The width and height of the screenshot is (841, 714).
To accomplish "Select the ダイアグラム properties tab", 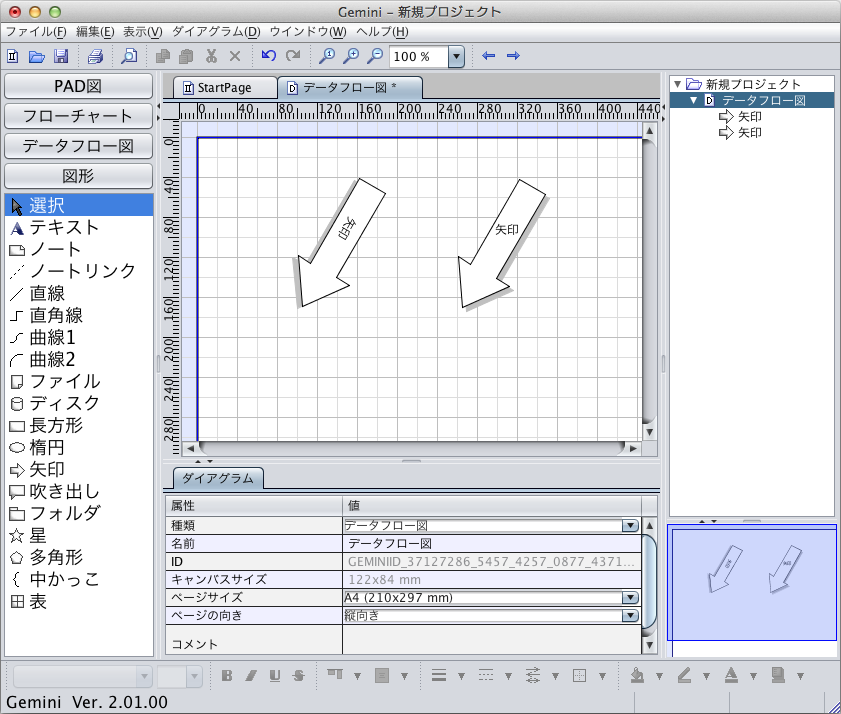I will [218, 478].
